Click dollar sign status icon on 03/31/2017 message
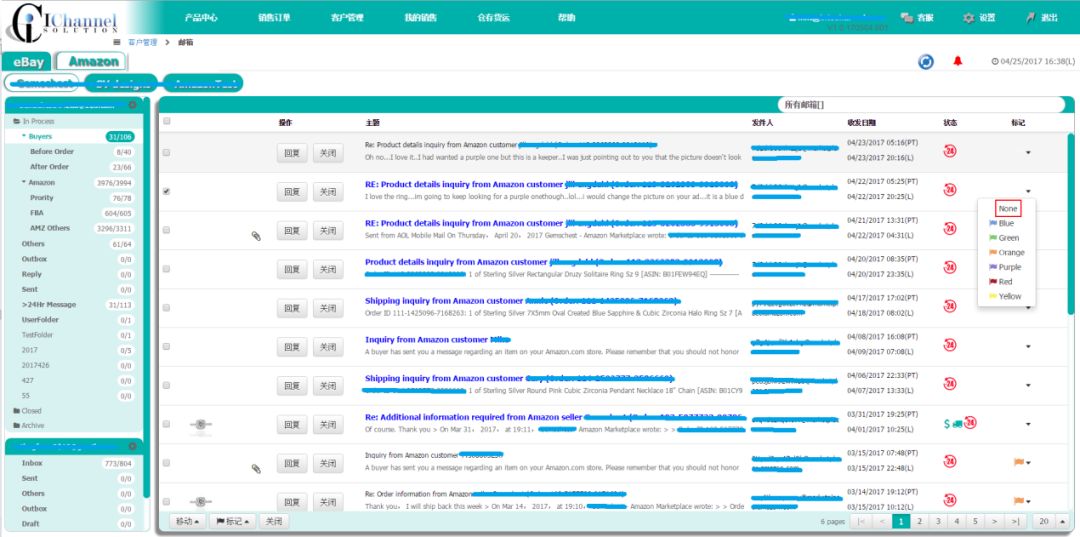1080x537 pixels. (x=947, y=423)
